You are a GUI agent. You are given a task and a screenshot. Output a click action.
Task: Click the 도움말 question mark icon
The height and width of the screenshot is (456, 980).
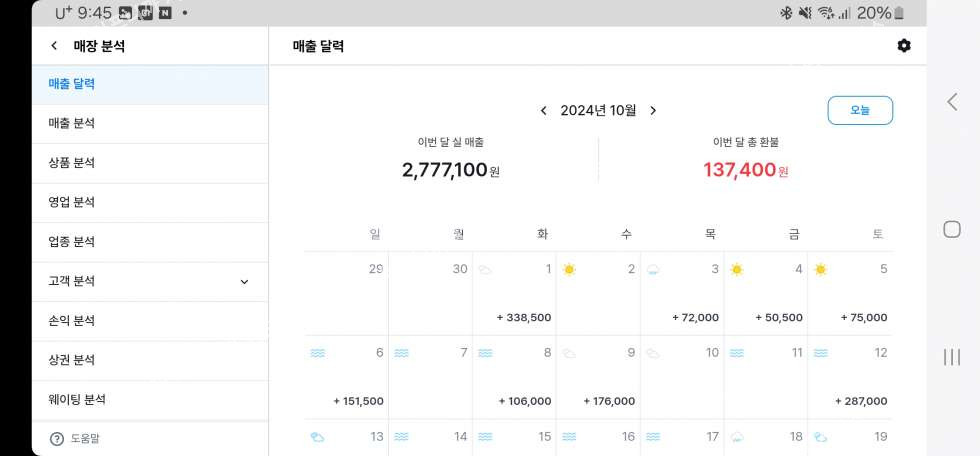coord(56,438)
